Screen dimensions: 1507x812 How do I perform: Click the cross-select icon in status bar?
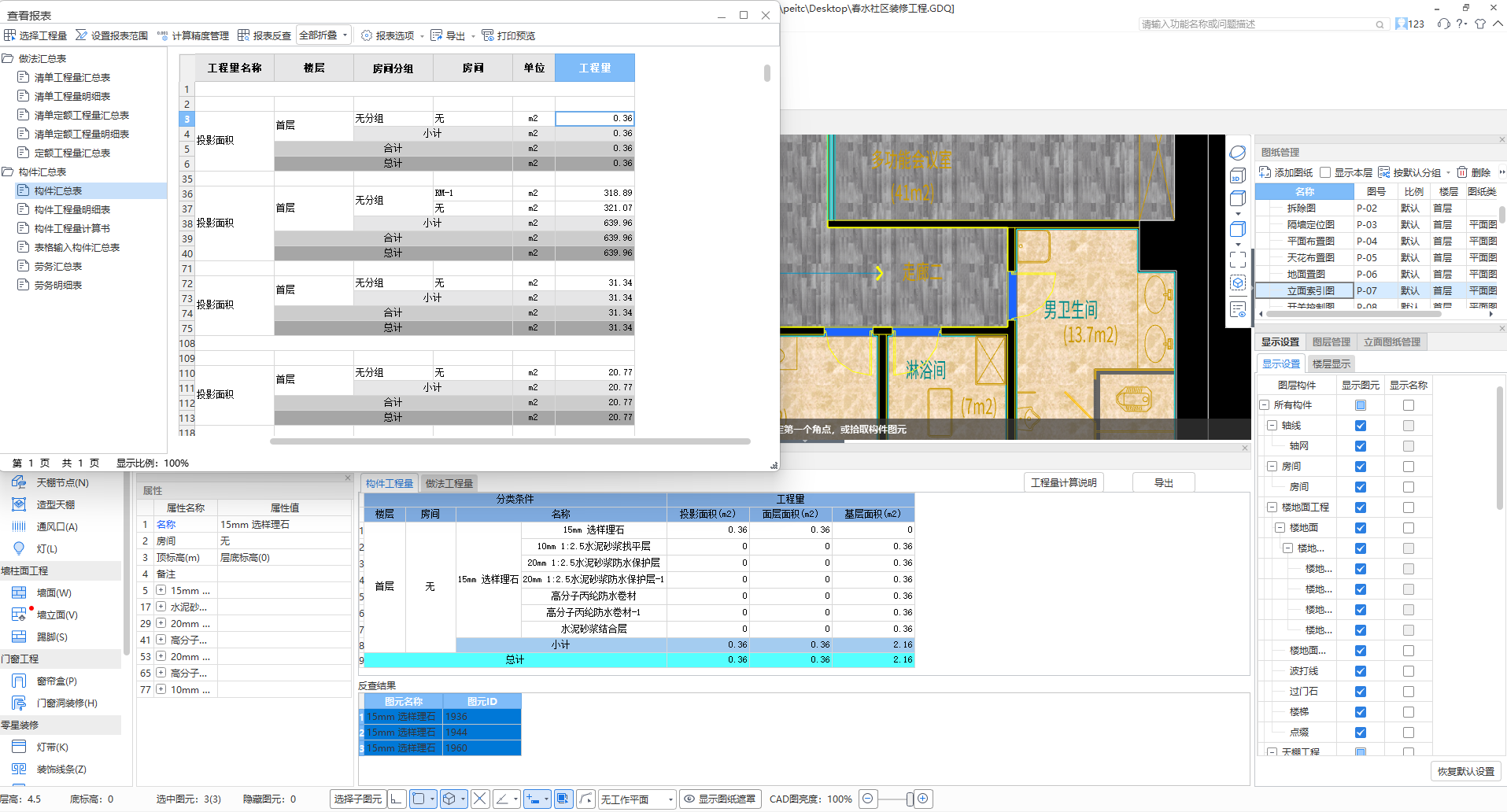(479, 799)
